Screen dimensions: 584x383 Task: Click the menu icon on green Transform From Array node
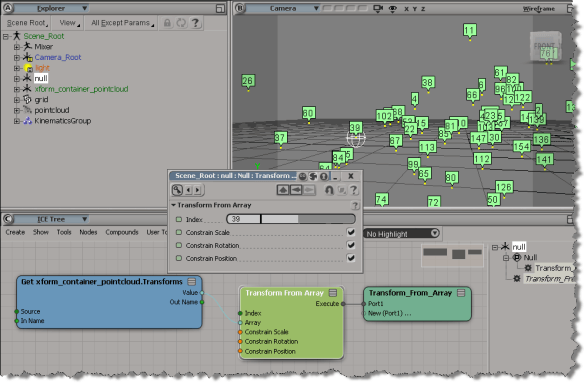click(x=333, y=293)
